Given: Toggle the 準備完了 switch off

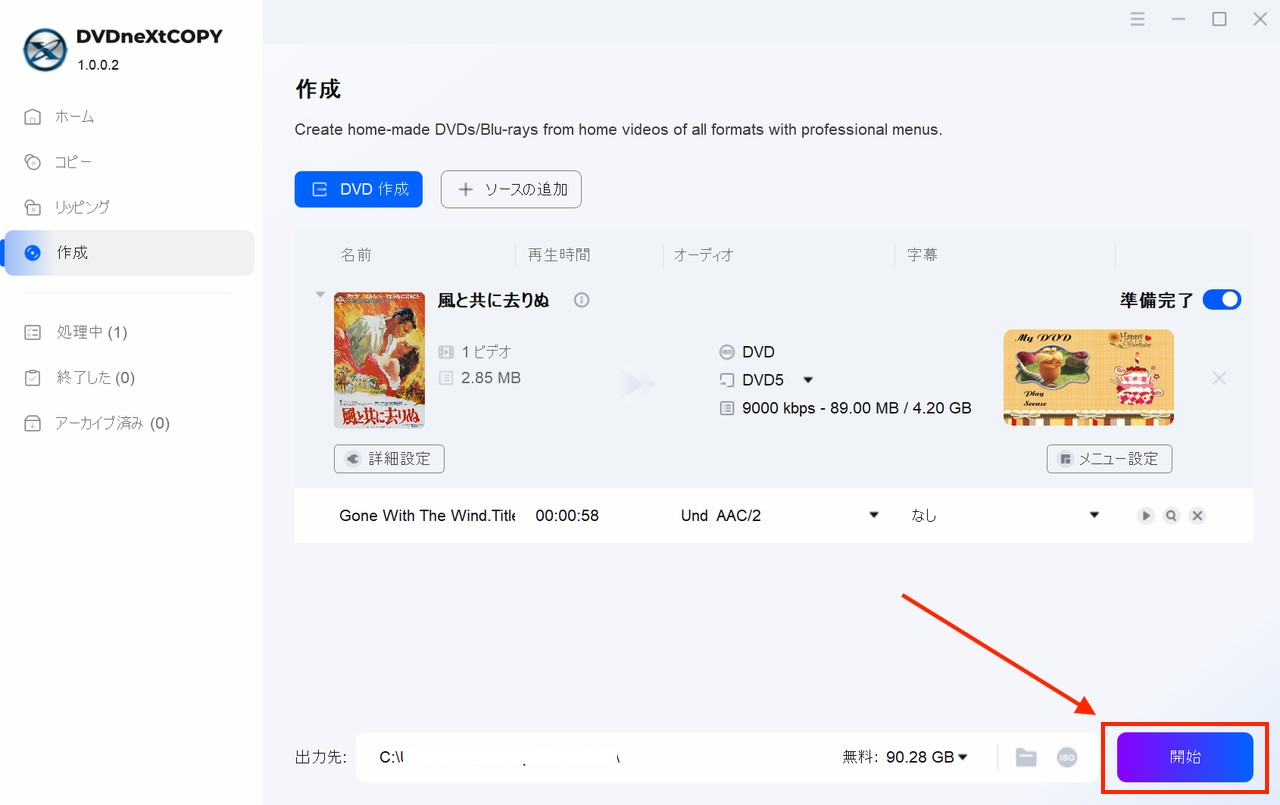Looking at the screenshot, I should click(1221, 300).
